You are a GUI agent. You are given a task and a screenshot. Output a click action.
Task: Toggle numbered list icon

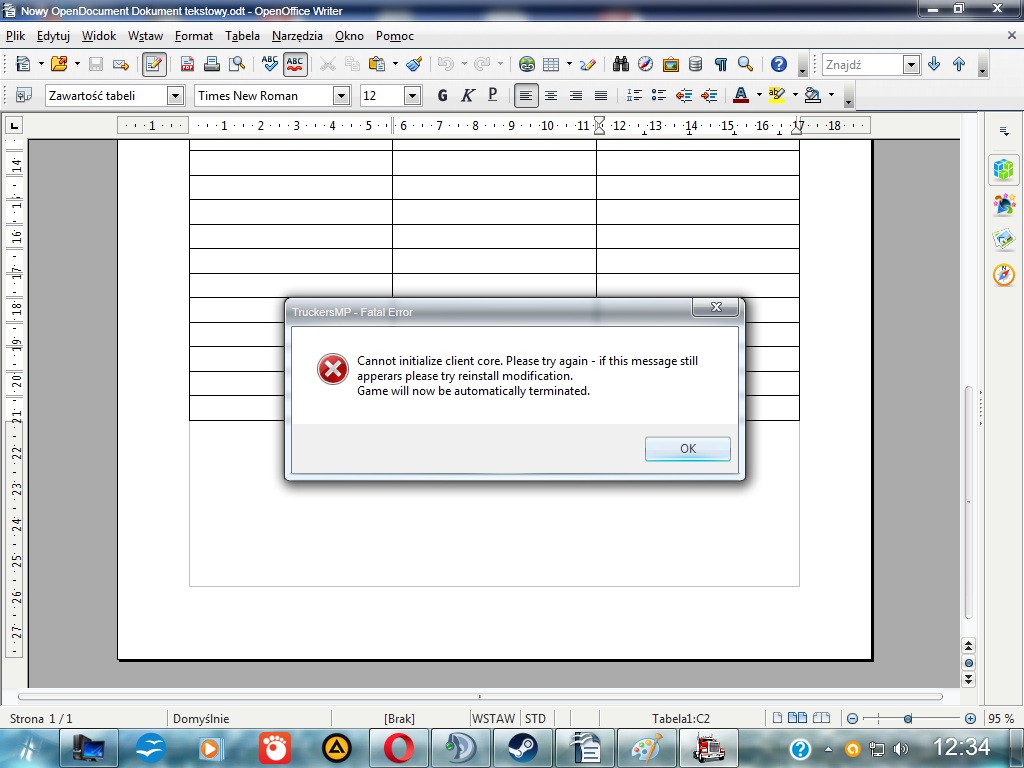click(634, 95)
